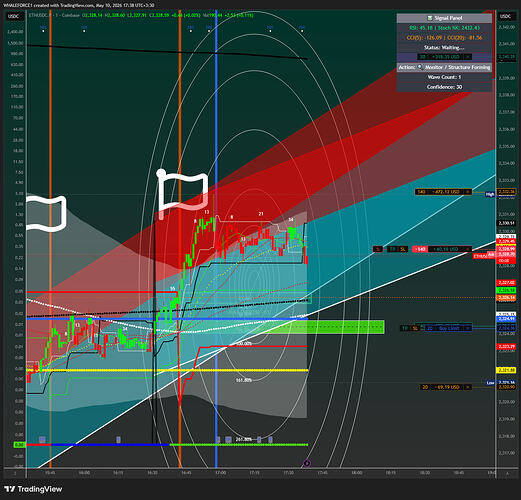Screen dimensions: 521x500
Task: Click the SL button beside the red -540 position
Action: [403, 249]
